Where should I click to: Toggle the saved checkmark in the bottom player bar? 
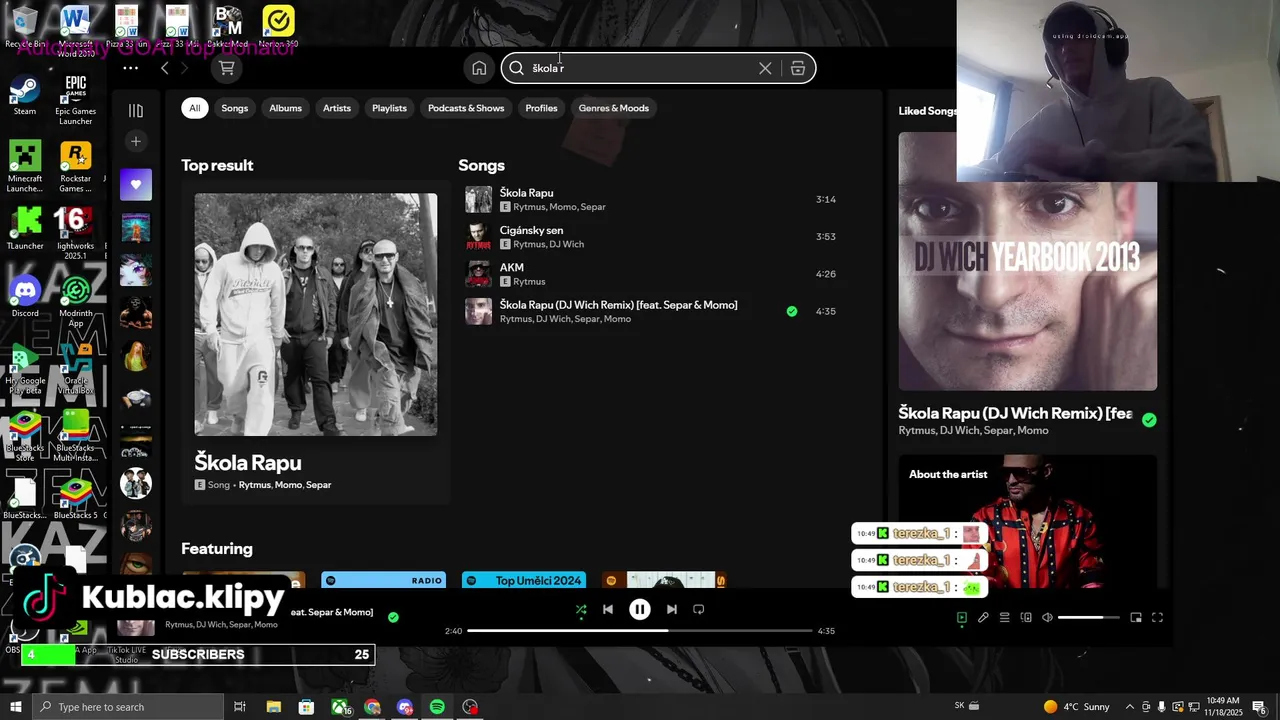coord(393,617)
